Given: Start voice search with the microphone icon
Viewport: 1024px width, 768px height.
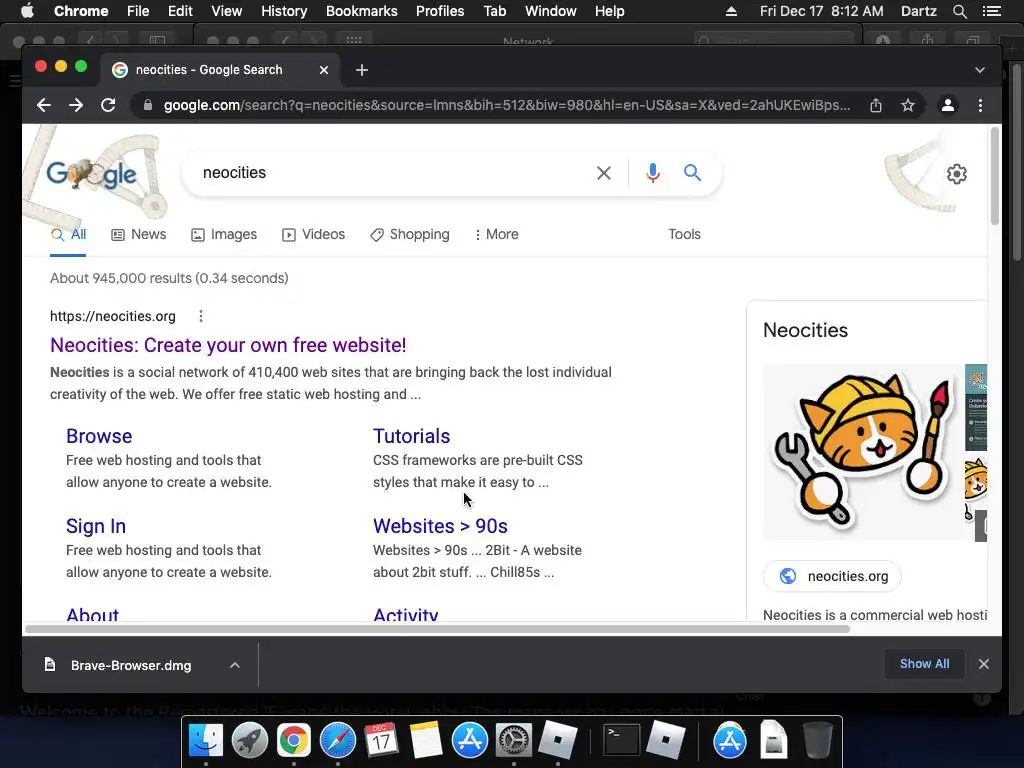Looking at the screenshot, I should click(652, 173).
